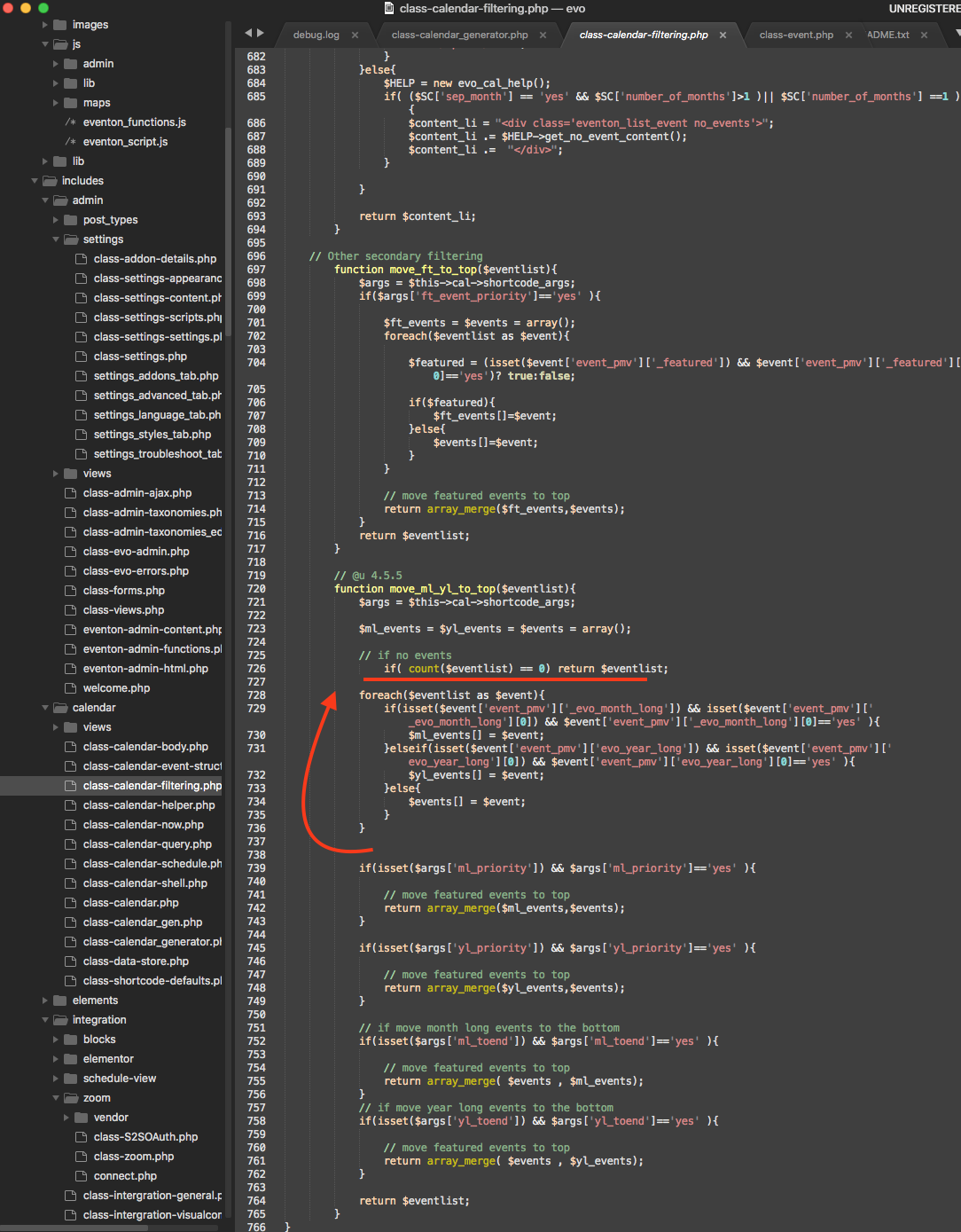961x1232 pixels.
Task: Expand the post_types folder
Action: 57,220
